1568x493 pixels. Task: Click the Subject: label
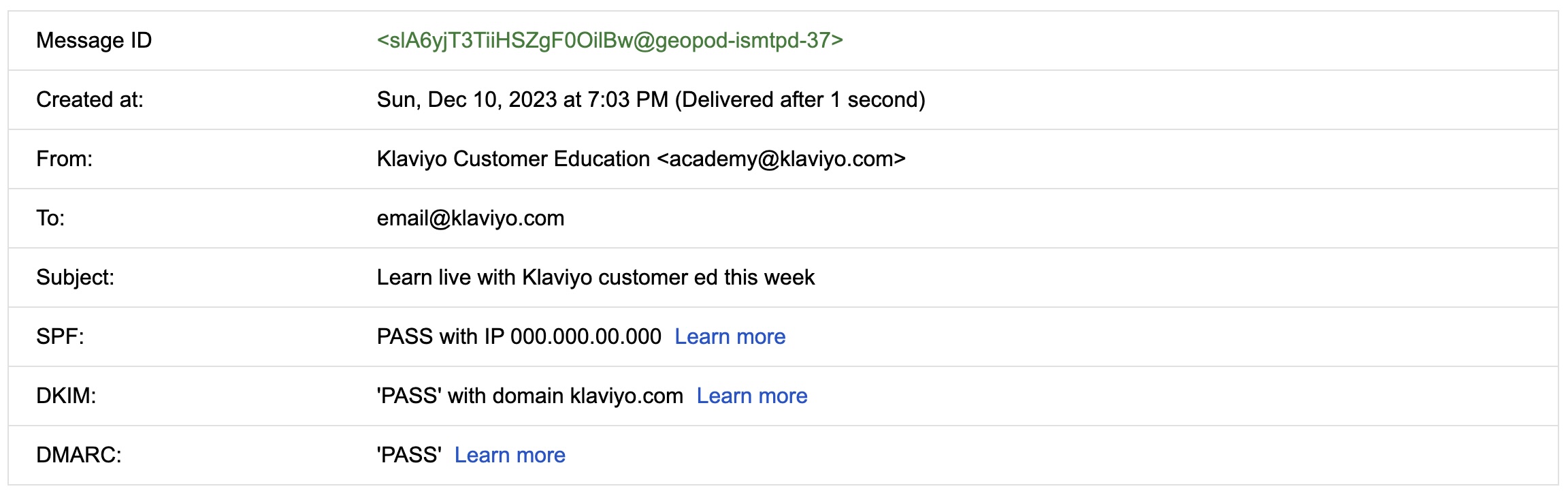point(75,278)
